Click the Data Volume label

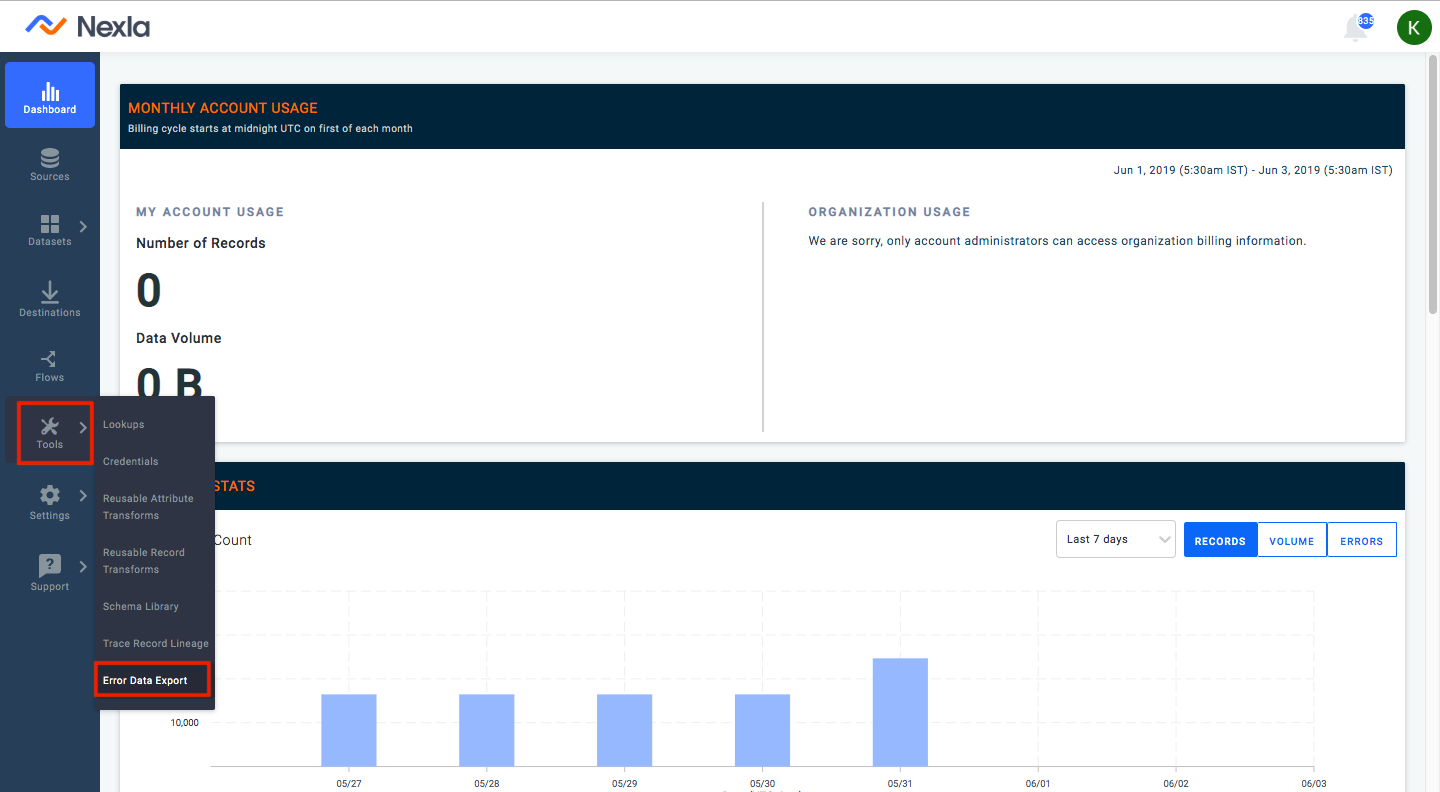point(179,338)
